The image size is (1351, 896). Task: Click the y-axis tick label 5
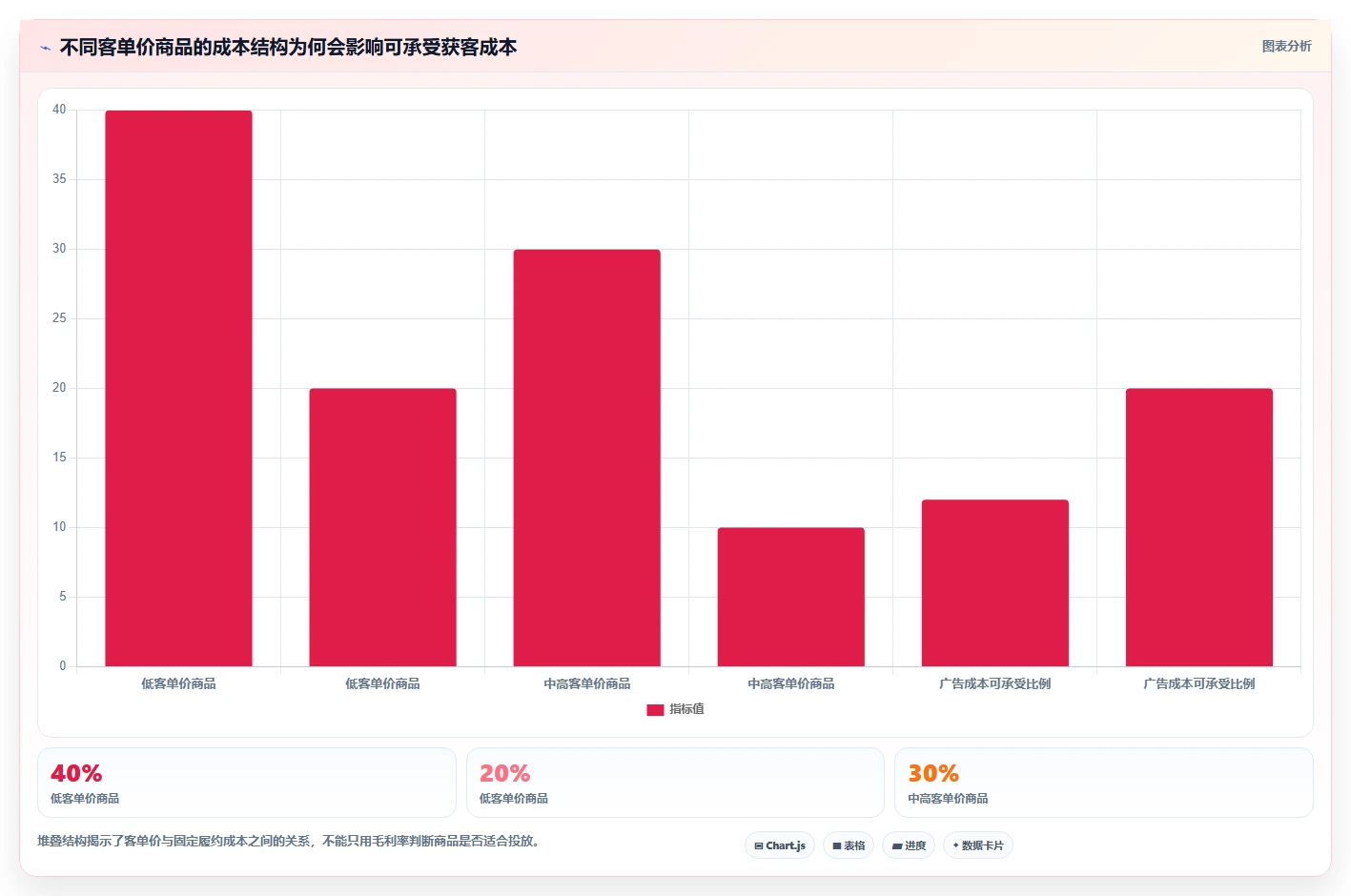click(63, 597)
